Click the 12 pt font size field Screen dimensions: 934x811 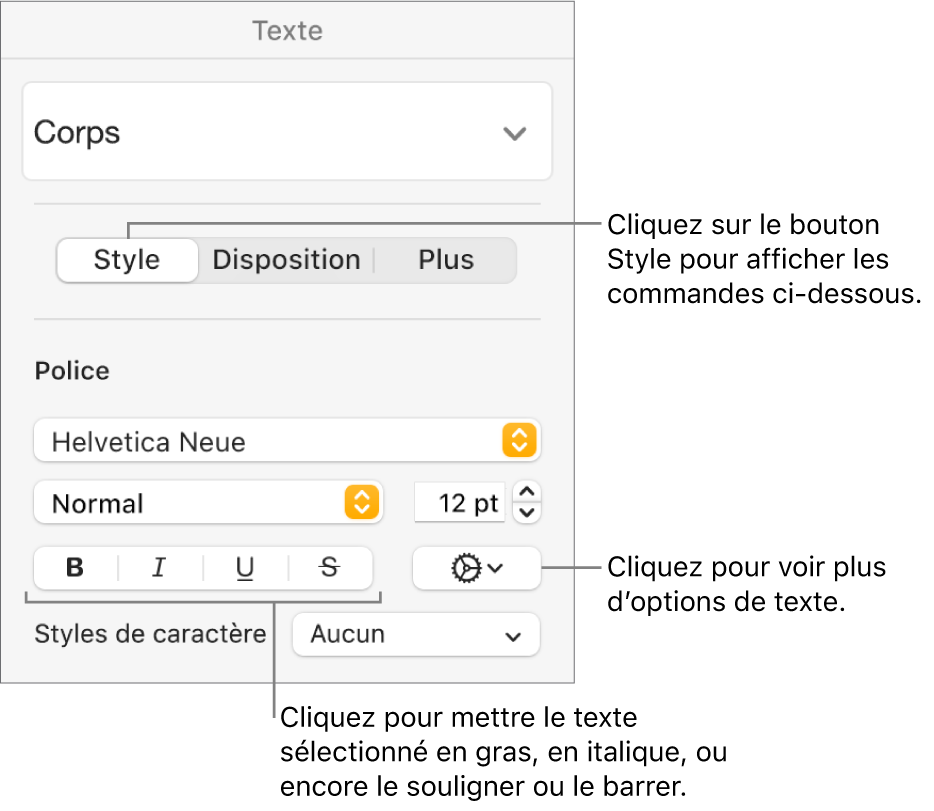point(458,503)
